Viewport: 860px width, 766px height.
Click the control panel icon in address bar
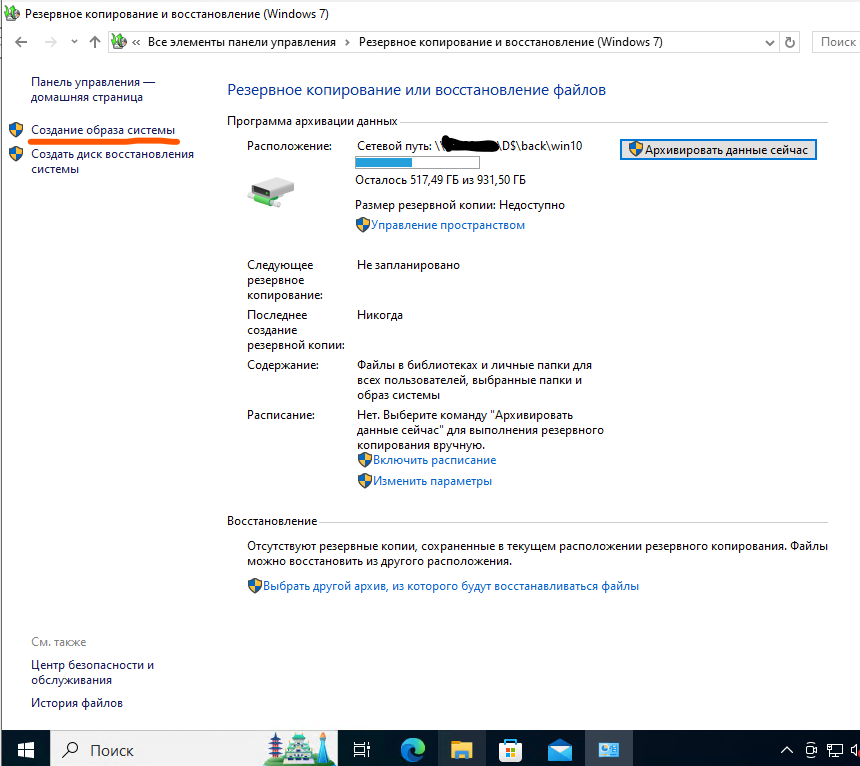[x=118, y=42]
